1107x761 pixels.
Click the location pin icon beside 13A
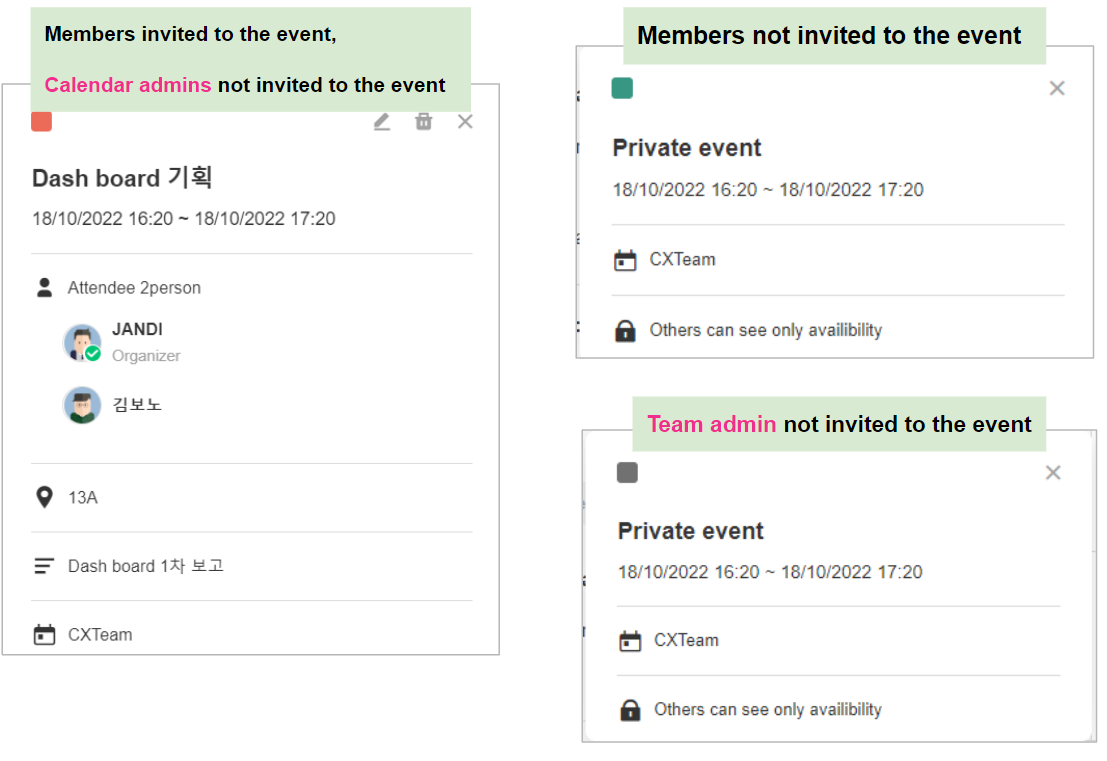click(44, 497)
